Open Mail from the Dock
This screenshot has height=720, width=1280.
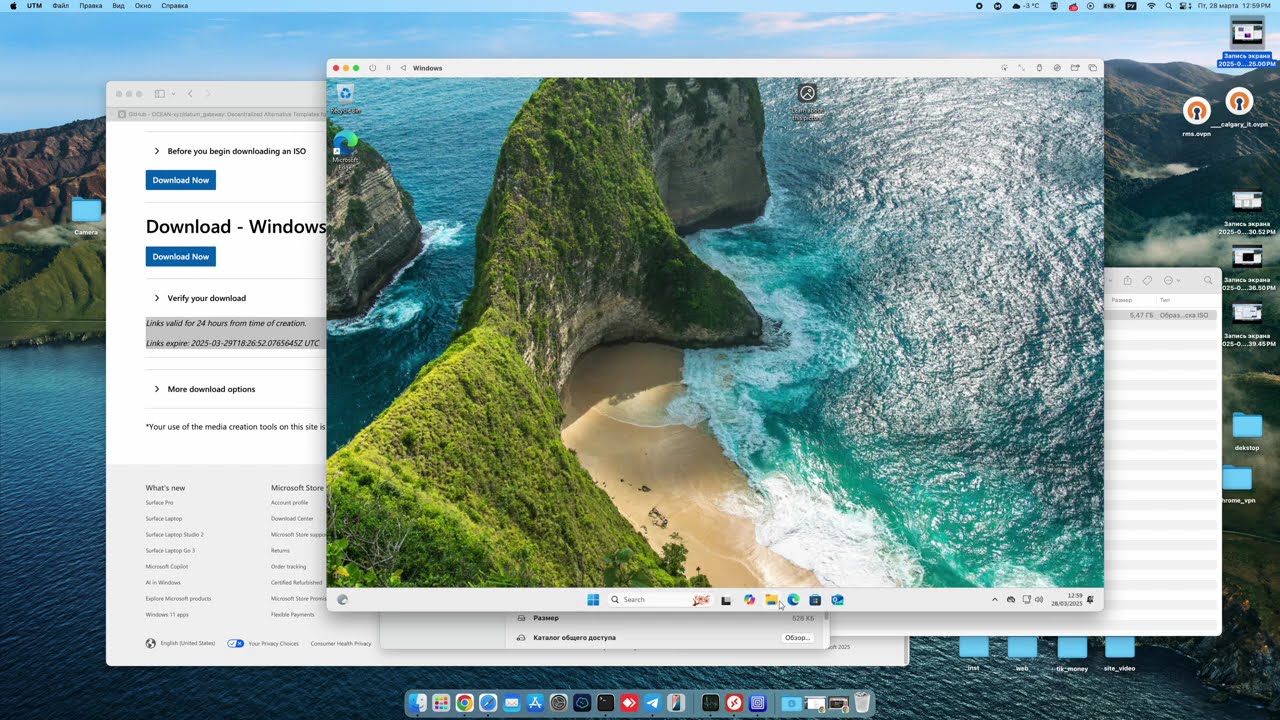point(511,703)
